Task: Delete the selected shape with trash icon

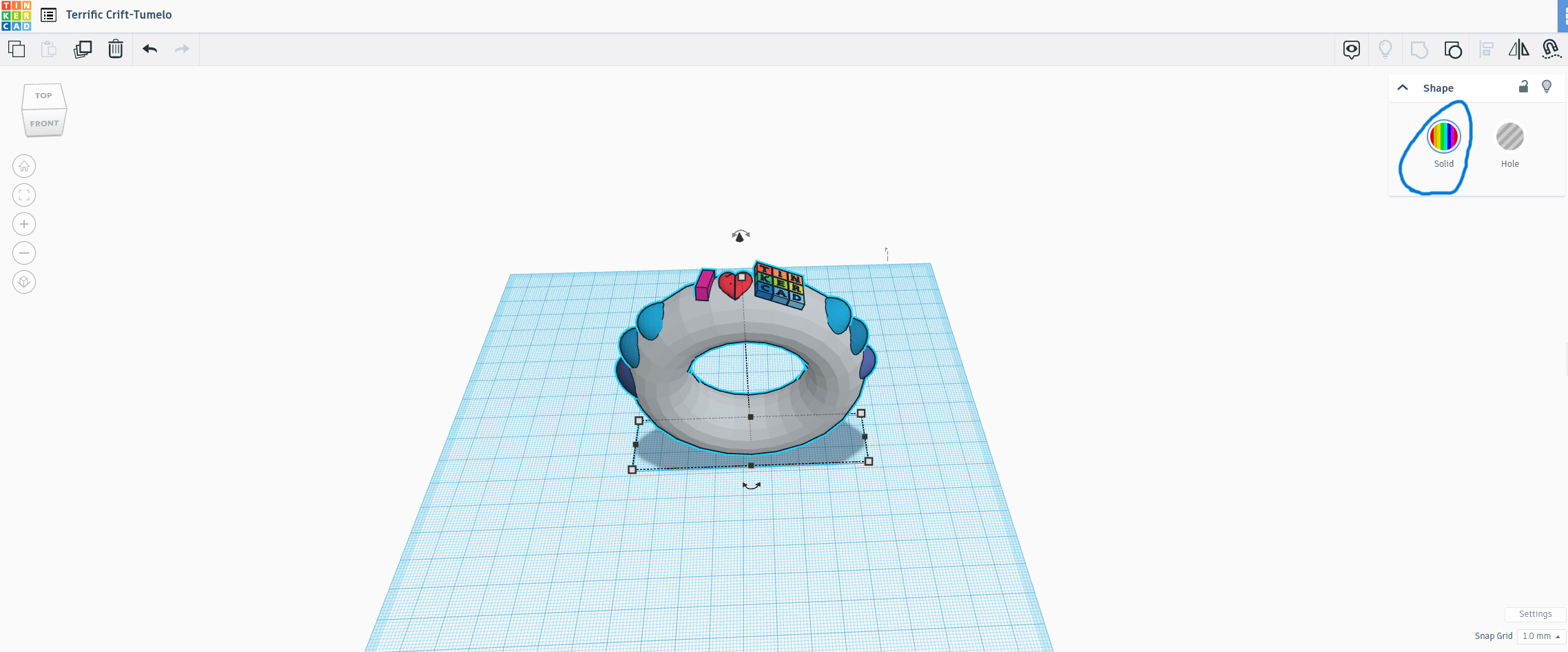Action: 115,49
